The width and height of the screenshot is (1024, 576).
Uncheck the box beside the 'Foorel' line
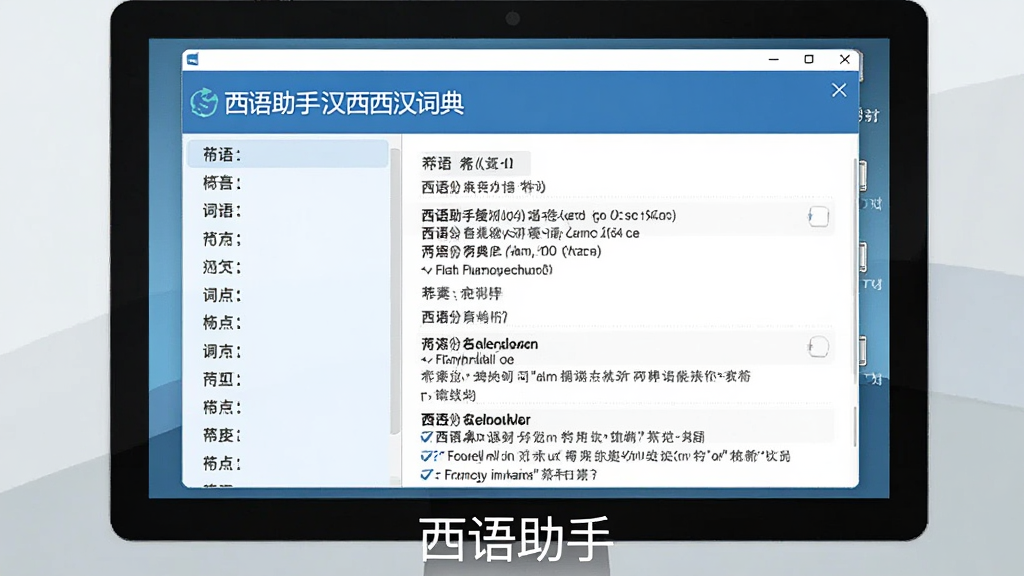coord(427,456)
